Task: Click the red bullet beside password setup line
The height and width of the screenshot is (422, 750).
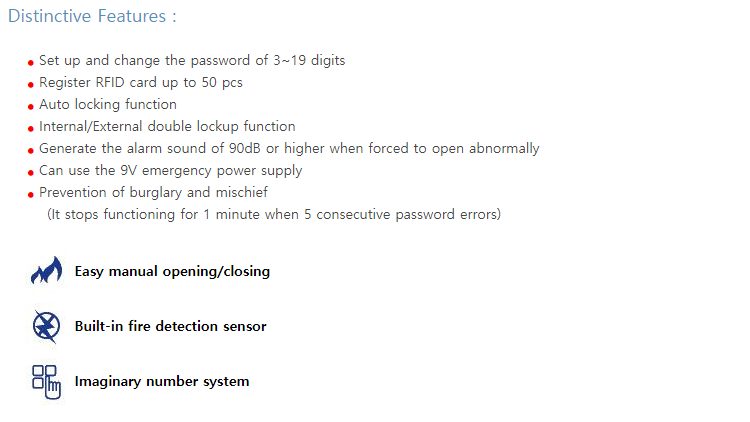Action: (x=31, y=63)
